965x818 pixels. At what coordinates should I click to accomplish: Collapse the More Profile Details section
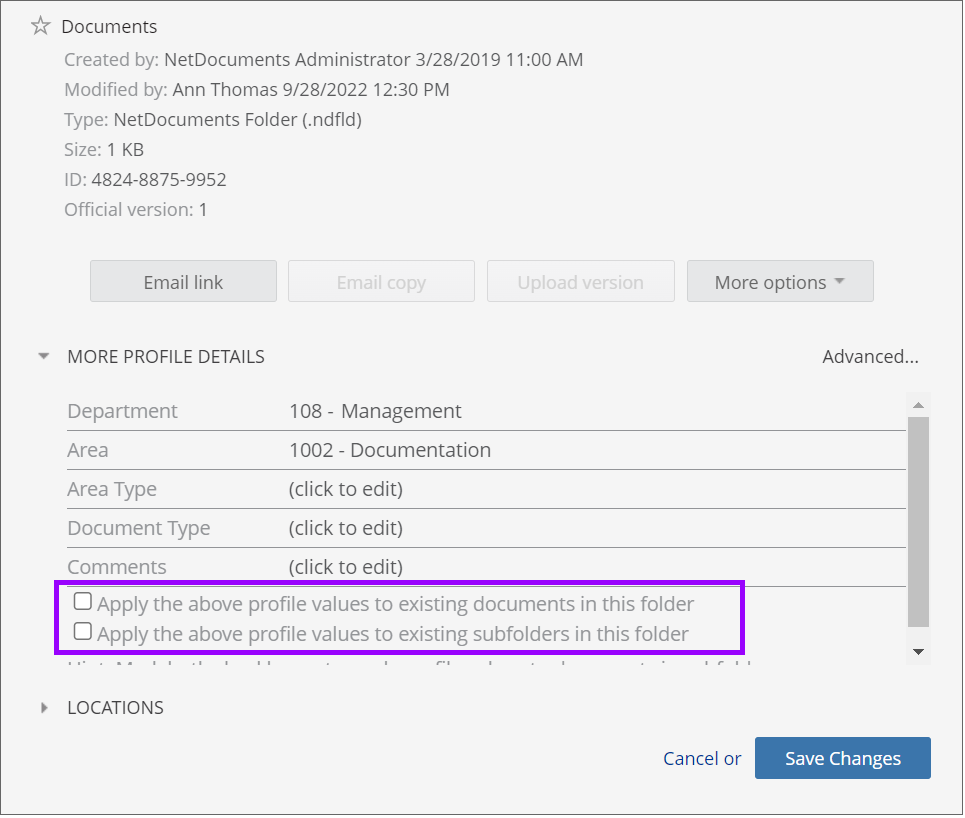[x=44, y=356]
